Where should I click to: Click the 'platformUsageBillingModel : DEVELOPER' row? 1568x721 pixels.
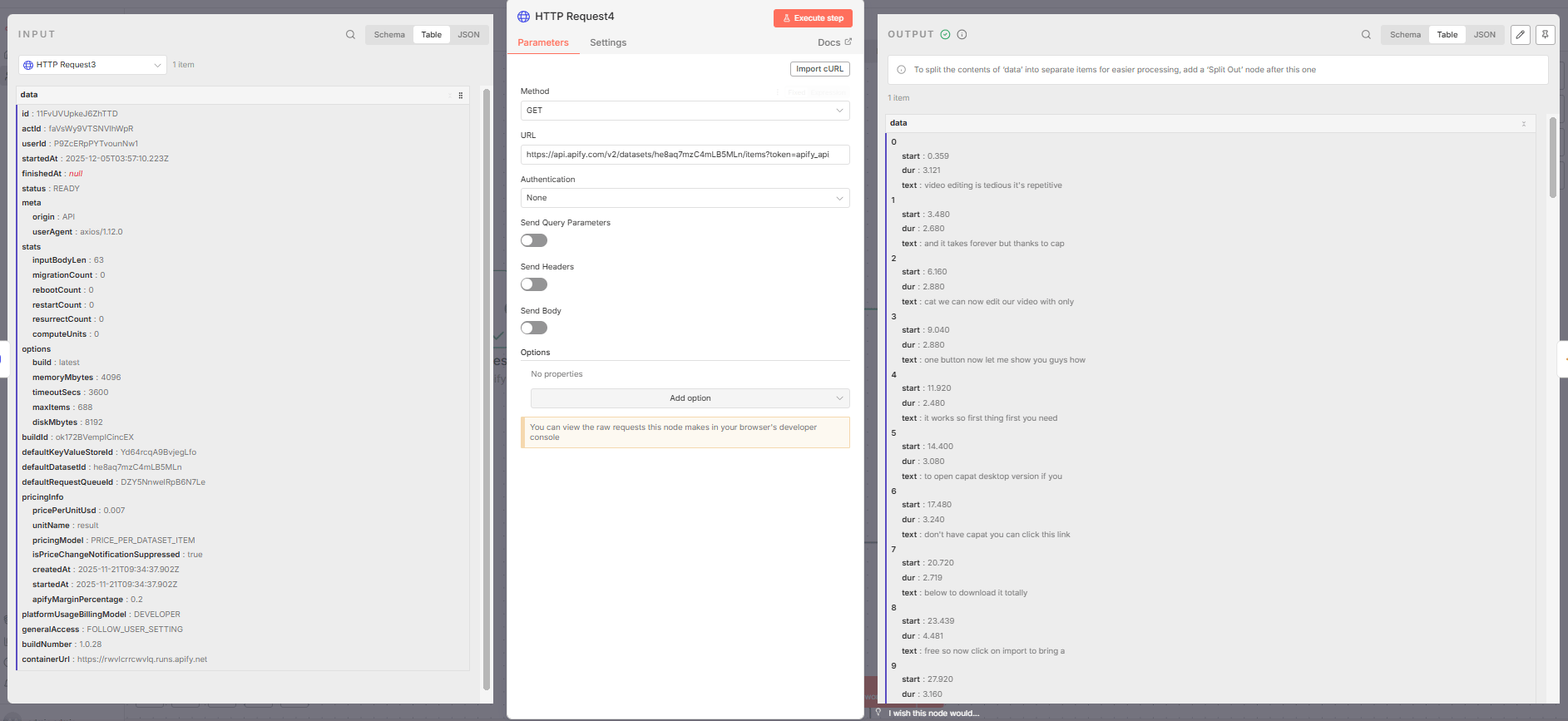(101, 615)
